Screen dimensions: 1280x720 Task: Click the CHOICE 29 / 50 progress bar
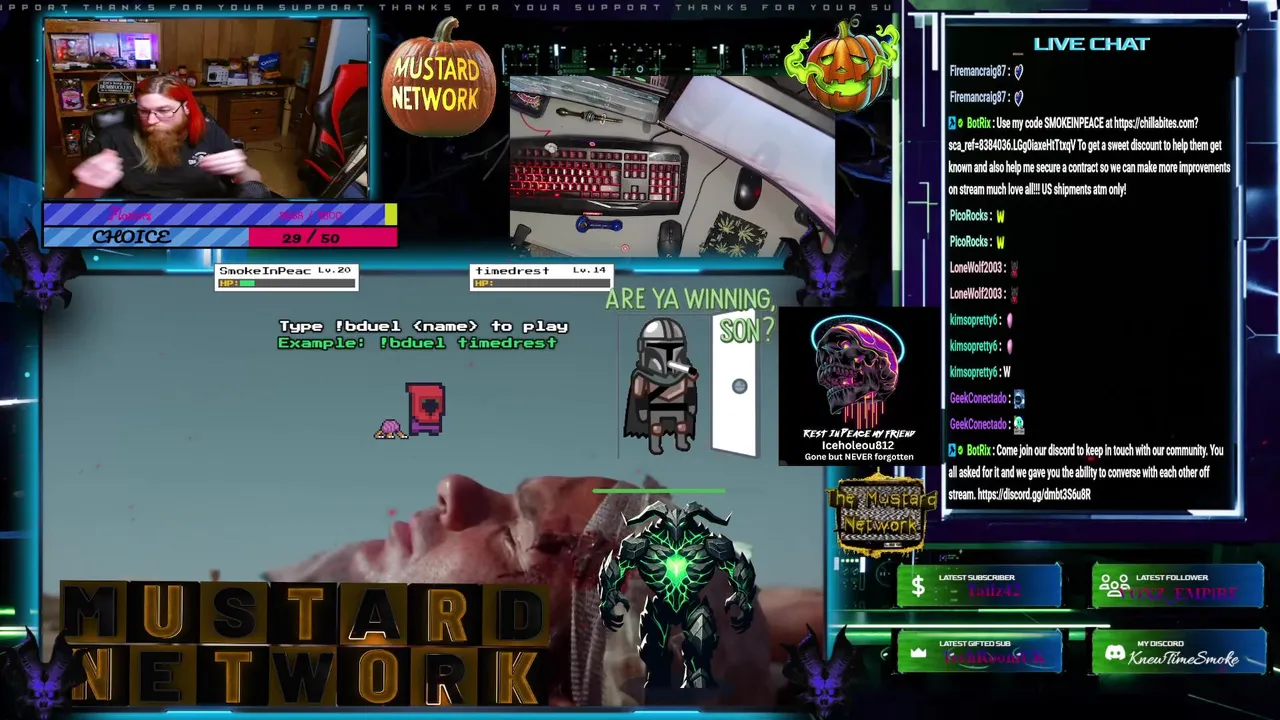pos(220,237)
